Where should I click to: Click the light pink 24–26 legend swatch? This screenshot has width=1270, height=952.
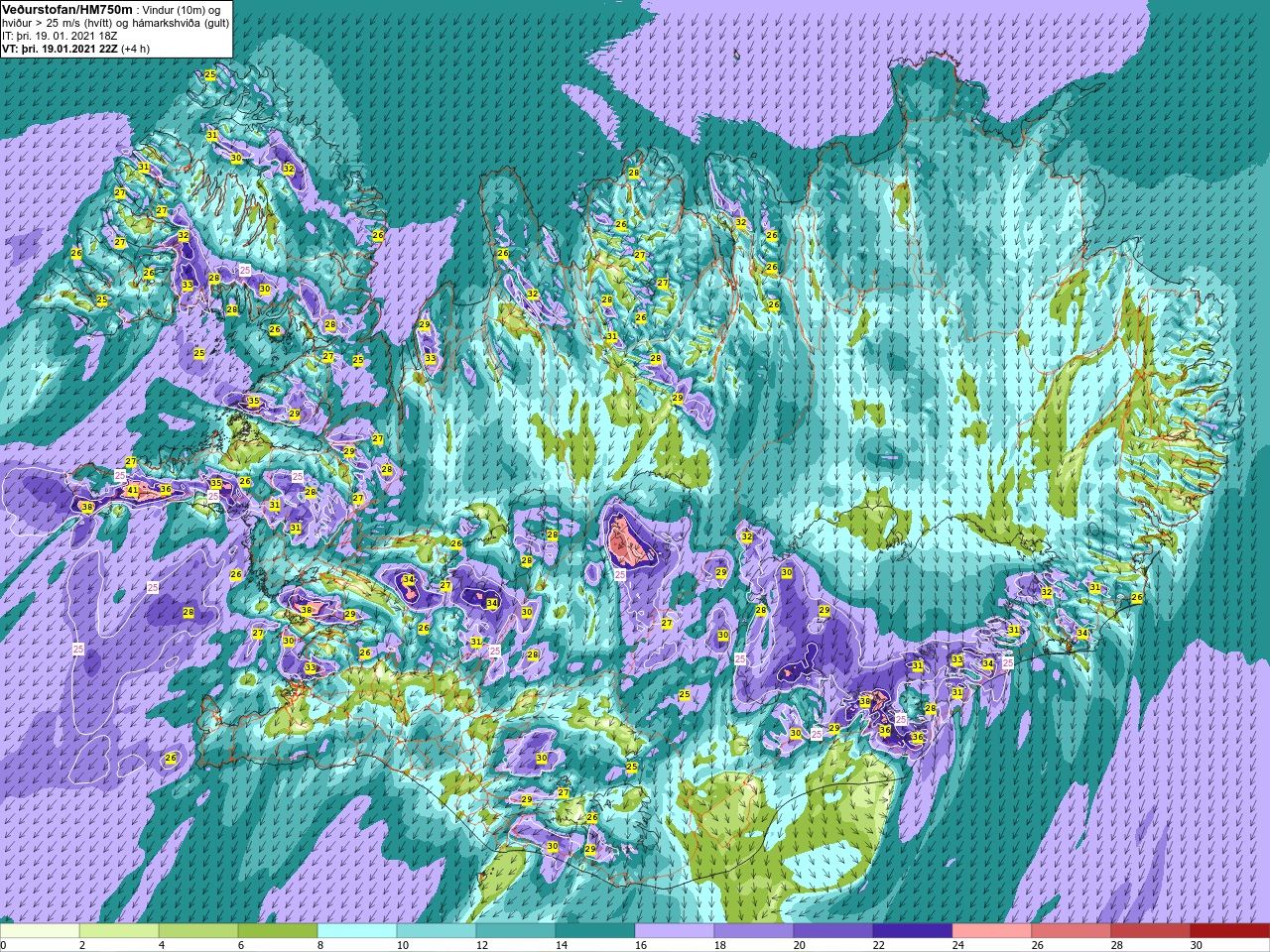tap(992, 931)
